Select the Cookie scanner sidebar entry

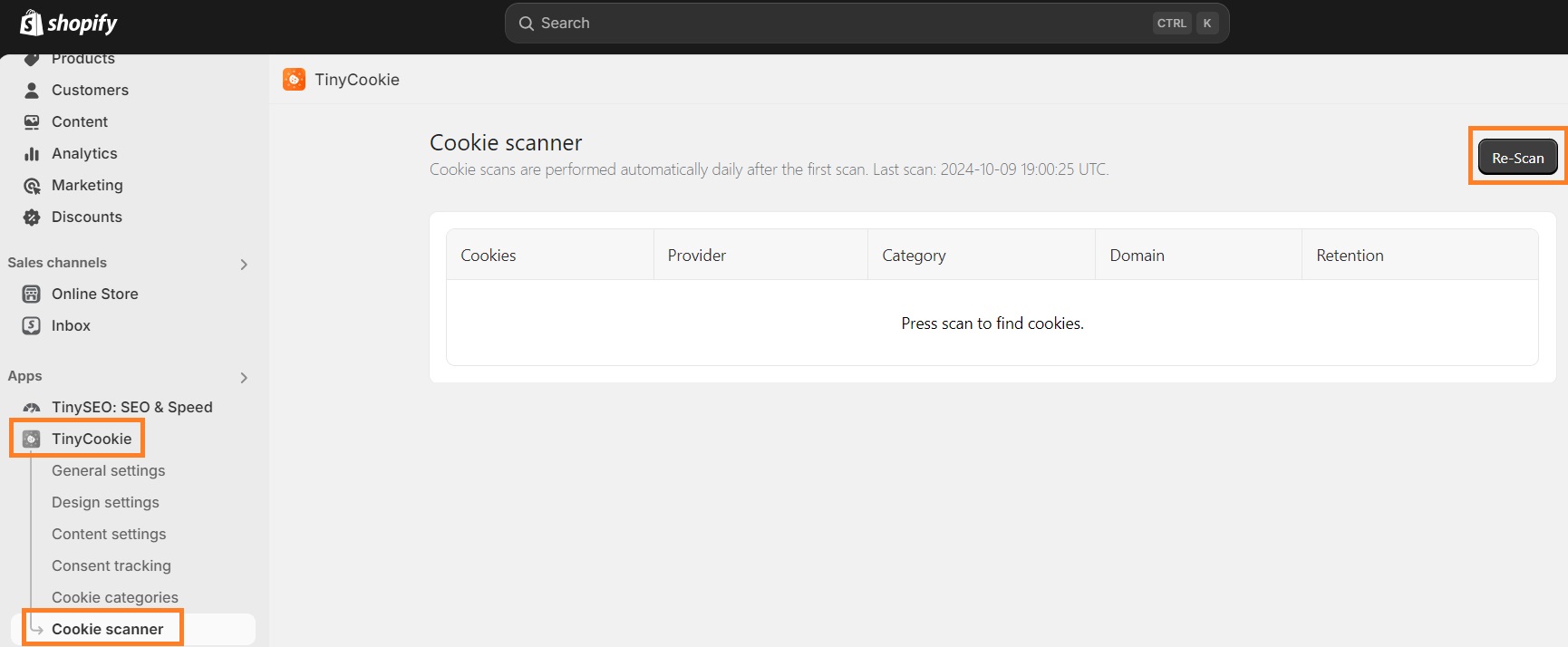pyautogui.click(x=107, y=628)
